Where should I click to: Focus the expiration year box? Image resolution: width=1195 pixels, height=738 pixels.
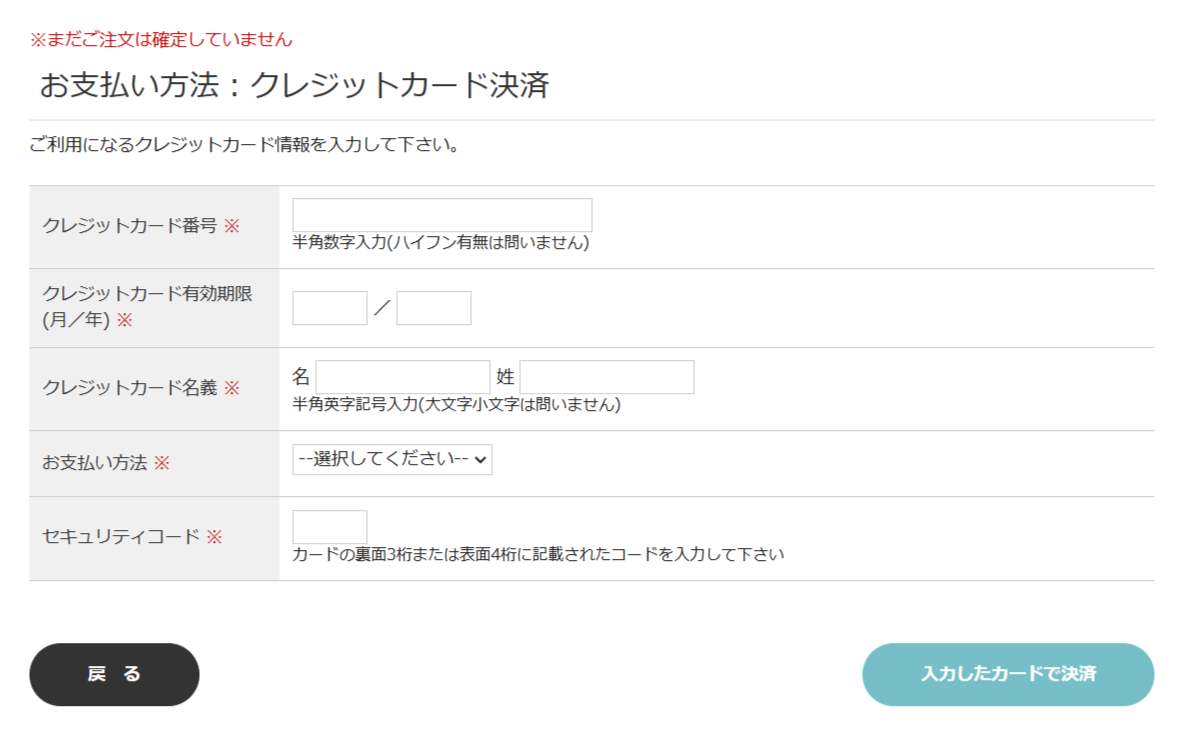pyautogui.click(x=433, y=308)
